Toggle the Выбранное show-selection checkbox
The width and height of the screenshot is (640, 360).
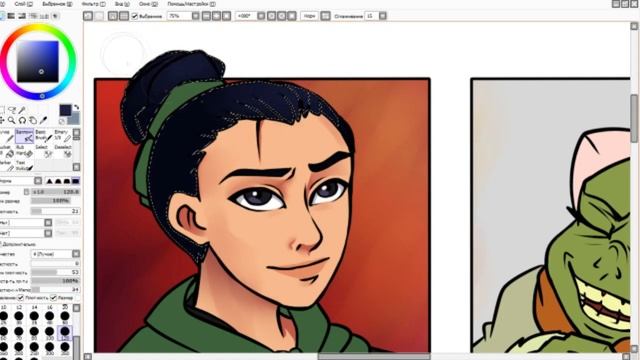134,16
